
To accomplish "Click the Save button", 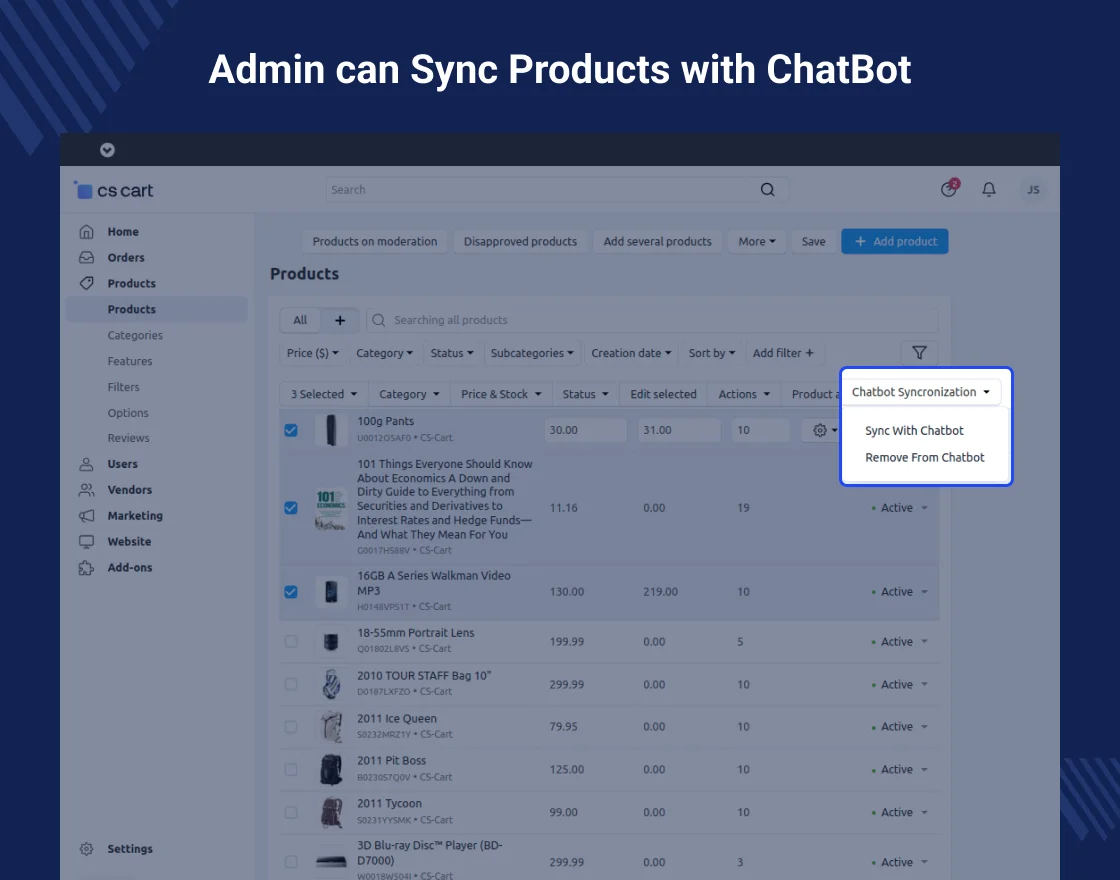I will pos(813,241).
